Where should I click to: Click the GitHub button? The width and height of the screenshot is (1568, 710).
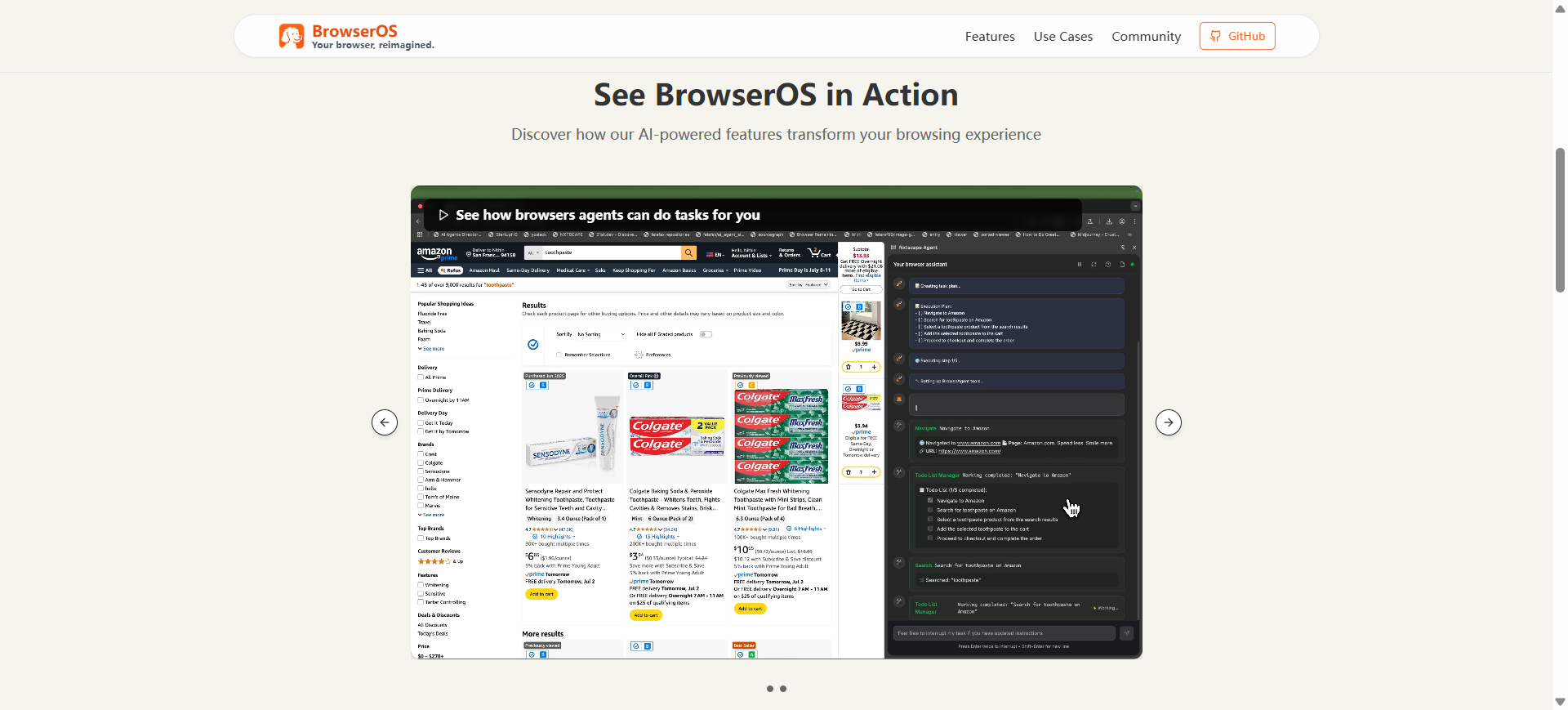pyautogui.click(x=1237, y=36)
